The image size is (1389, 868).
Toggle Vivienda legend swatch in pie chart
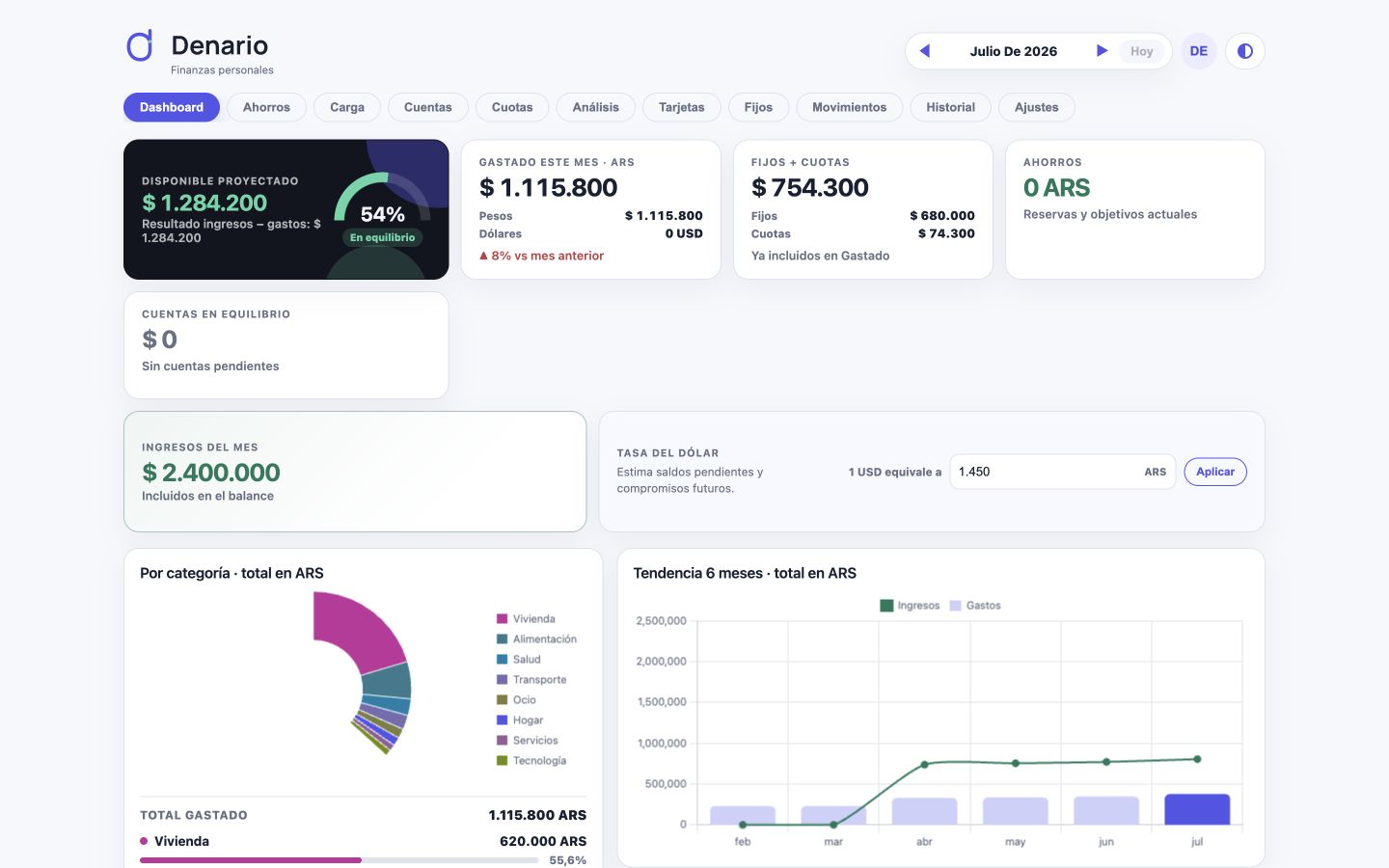coord(502,619)
